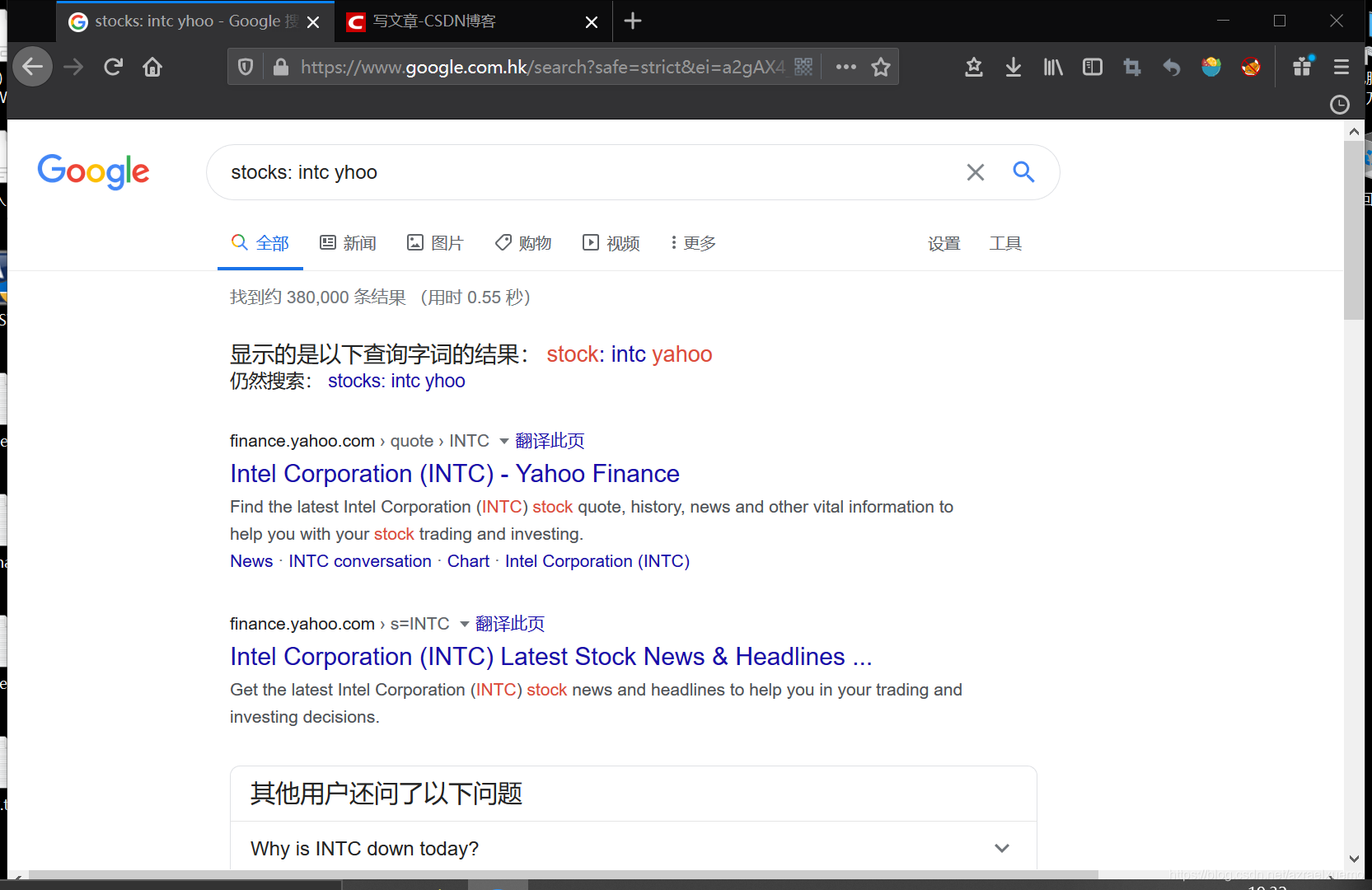This screenshot has width=1372, height=890.
Task: Go to Google logo homepage
Action: pyautogui.click(x=93, y=171)
